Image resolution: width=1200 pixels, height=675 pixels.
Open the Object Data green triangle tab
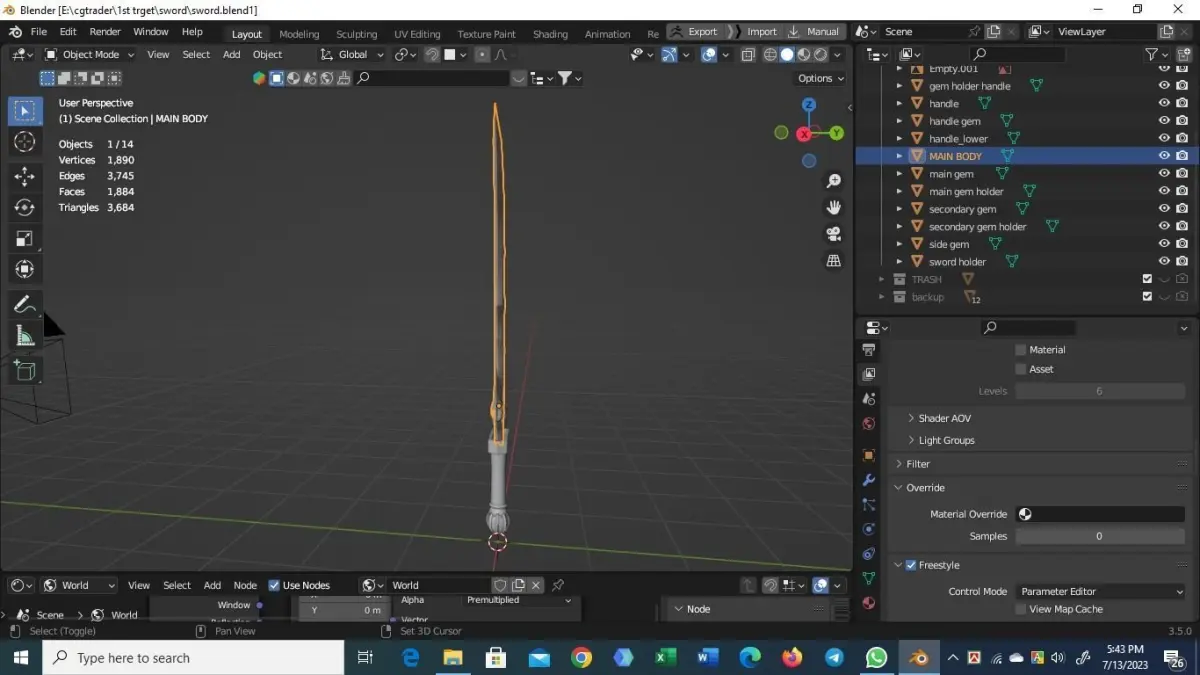click(869, 578)
